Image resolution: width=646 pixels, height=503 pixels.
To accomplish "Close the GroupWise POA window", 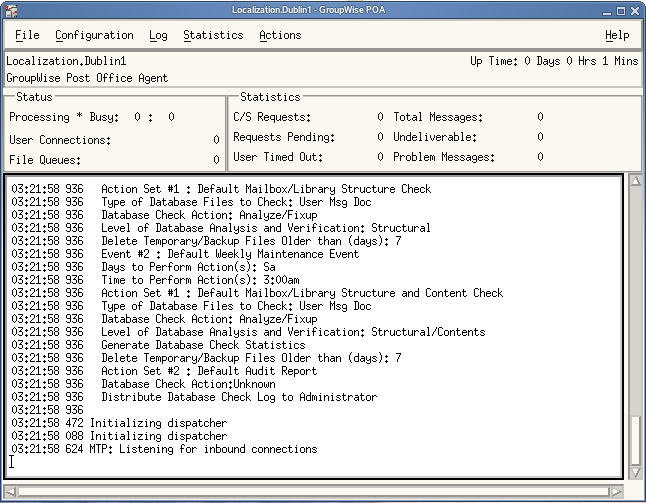I will [x=634, y=9].
